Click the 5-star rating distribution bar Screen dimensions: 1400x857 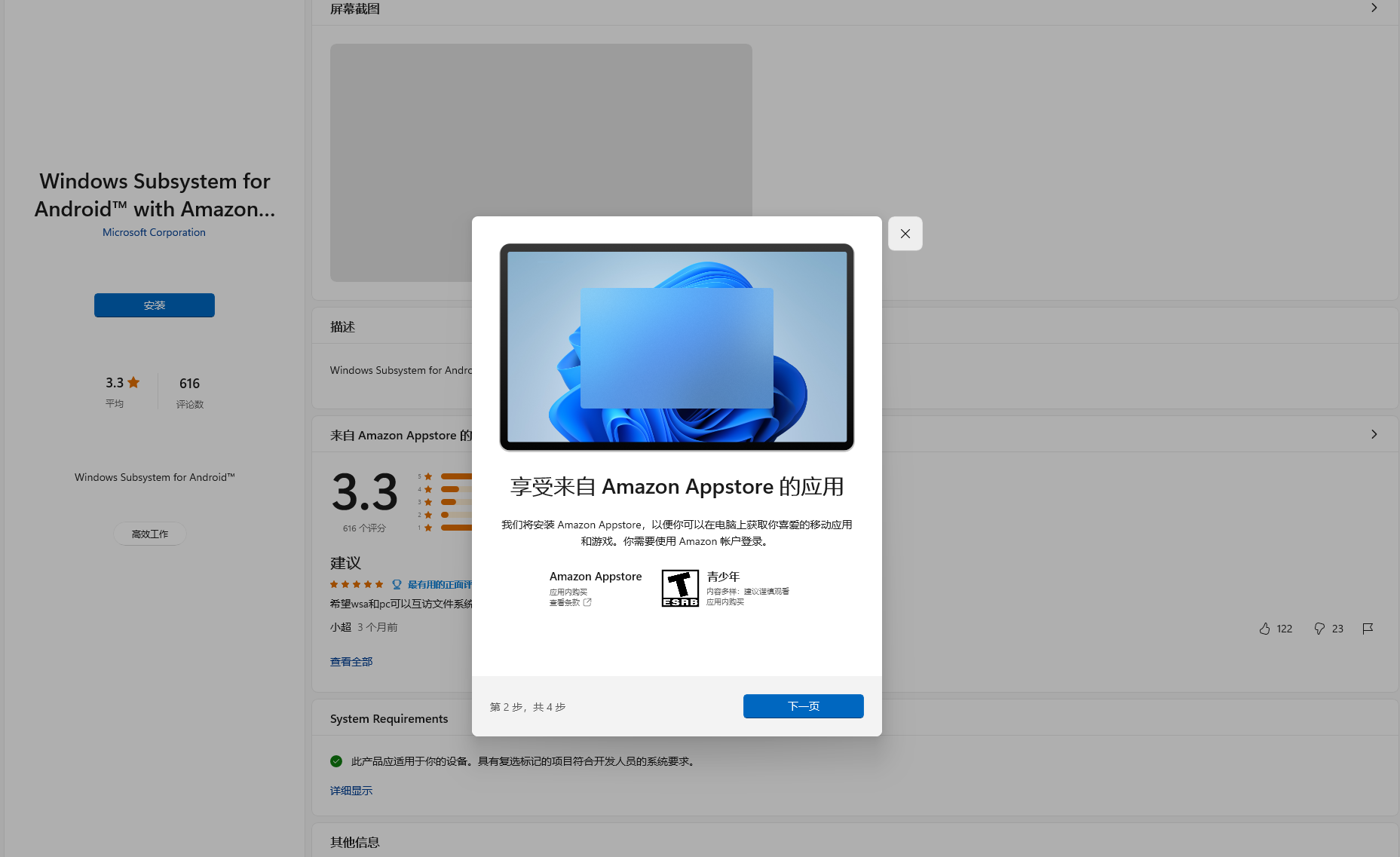pos(456,476)
